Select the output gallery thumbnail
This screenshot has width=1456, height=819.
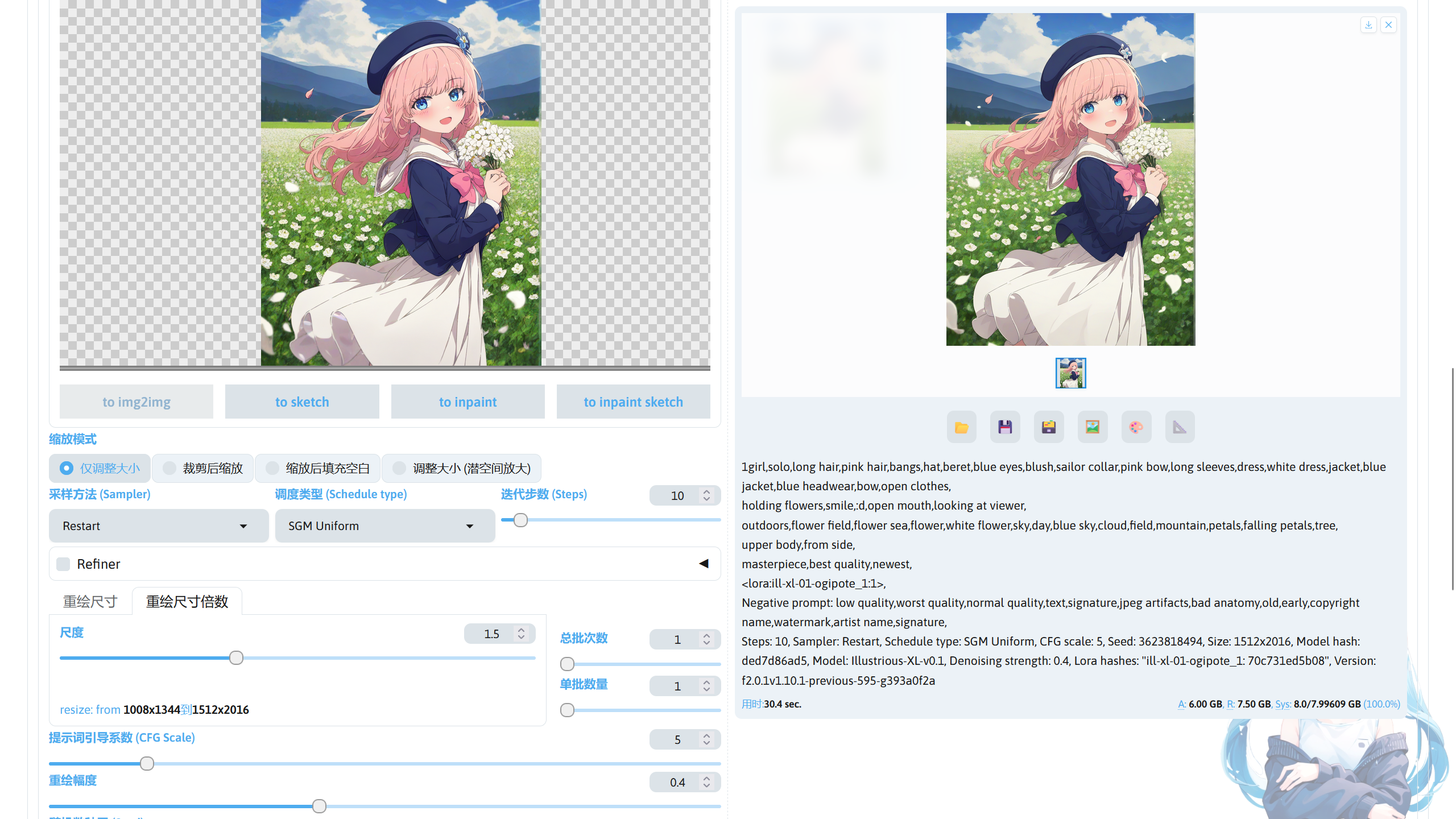coord(1070,373)
